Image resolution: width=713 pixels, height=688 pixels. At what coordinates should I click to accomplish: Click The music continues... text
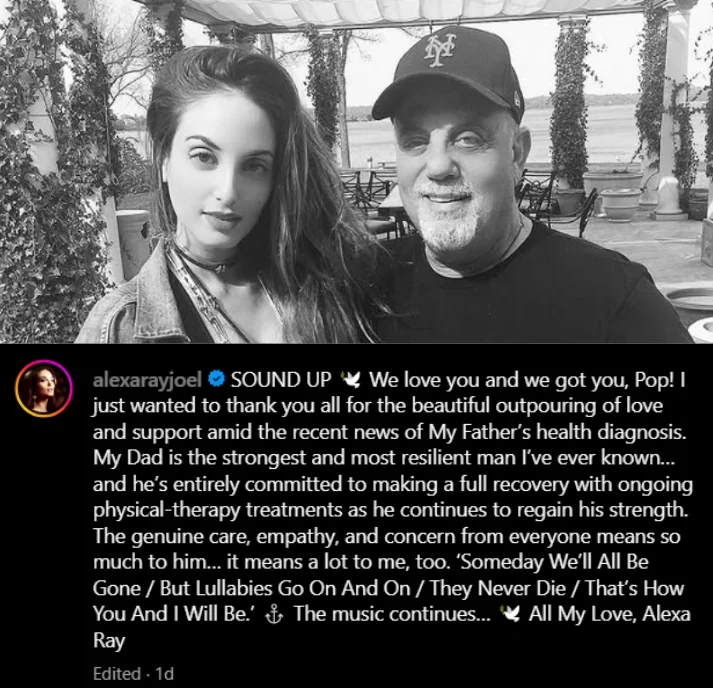[392, 614]
